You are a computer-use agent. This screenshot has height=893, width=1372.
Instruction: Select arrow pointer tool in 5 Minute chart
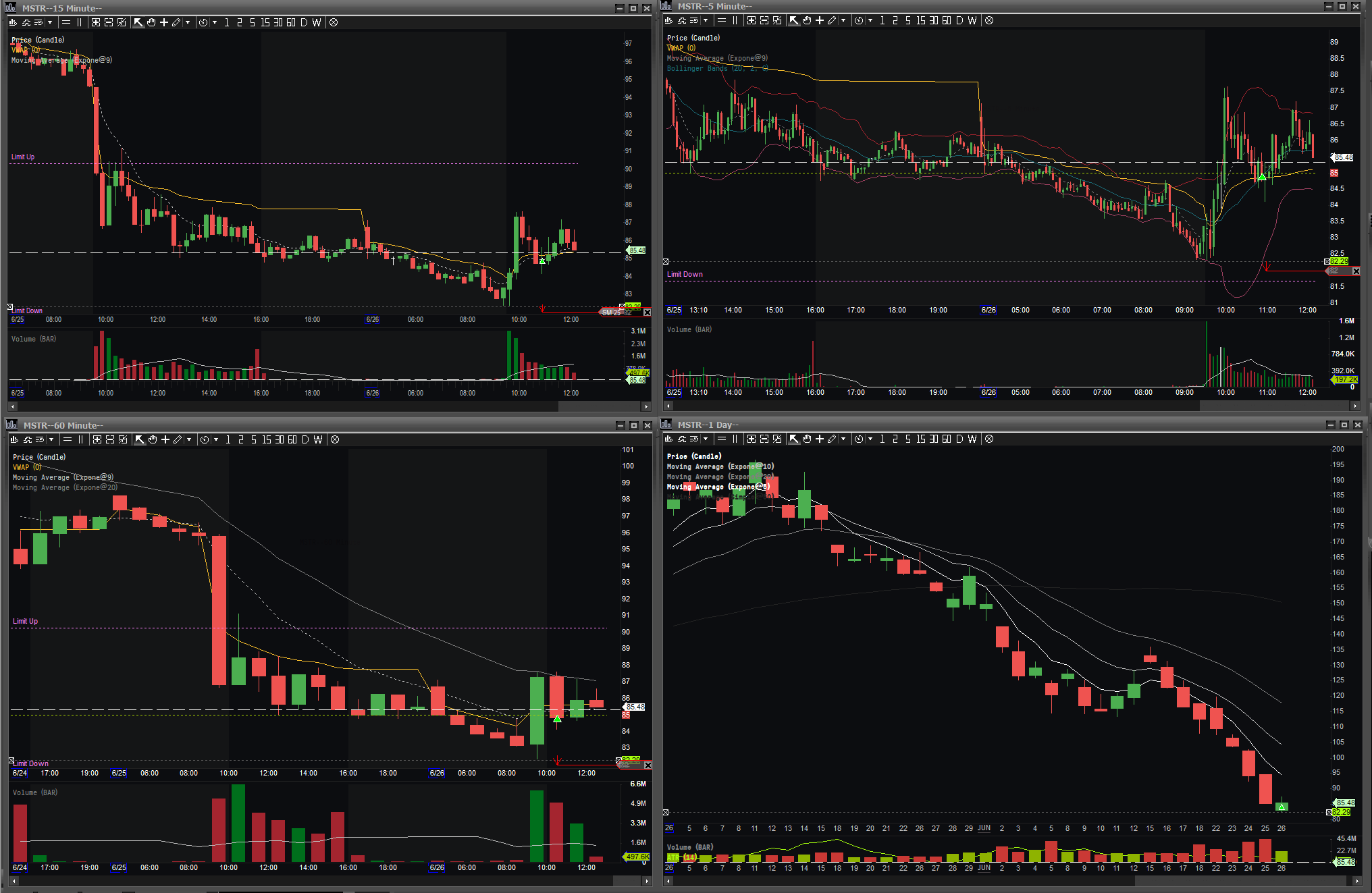pos(794,20)
